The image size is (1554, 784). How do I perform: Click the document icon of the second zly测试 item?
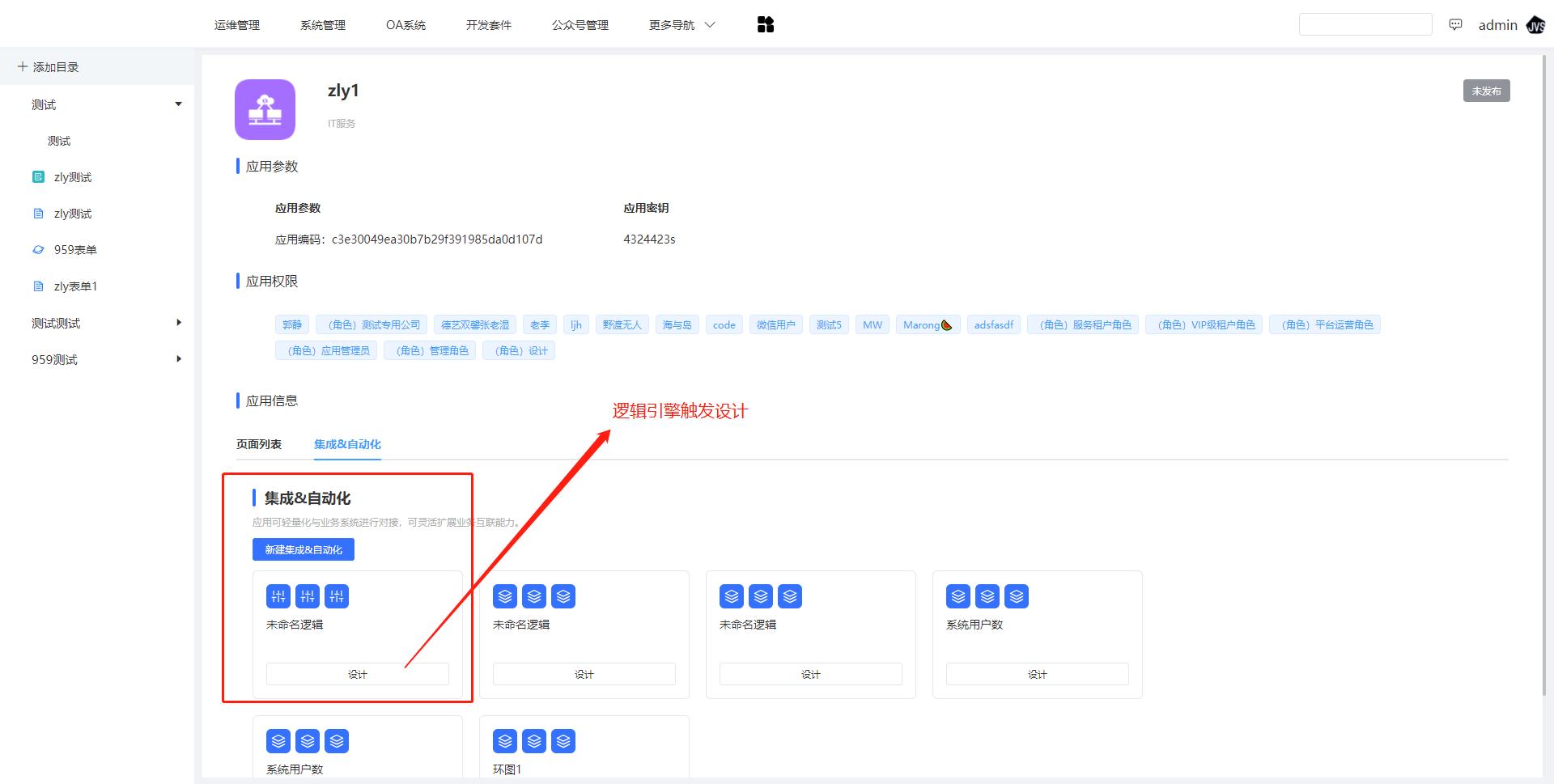(x=38, y=213)
